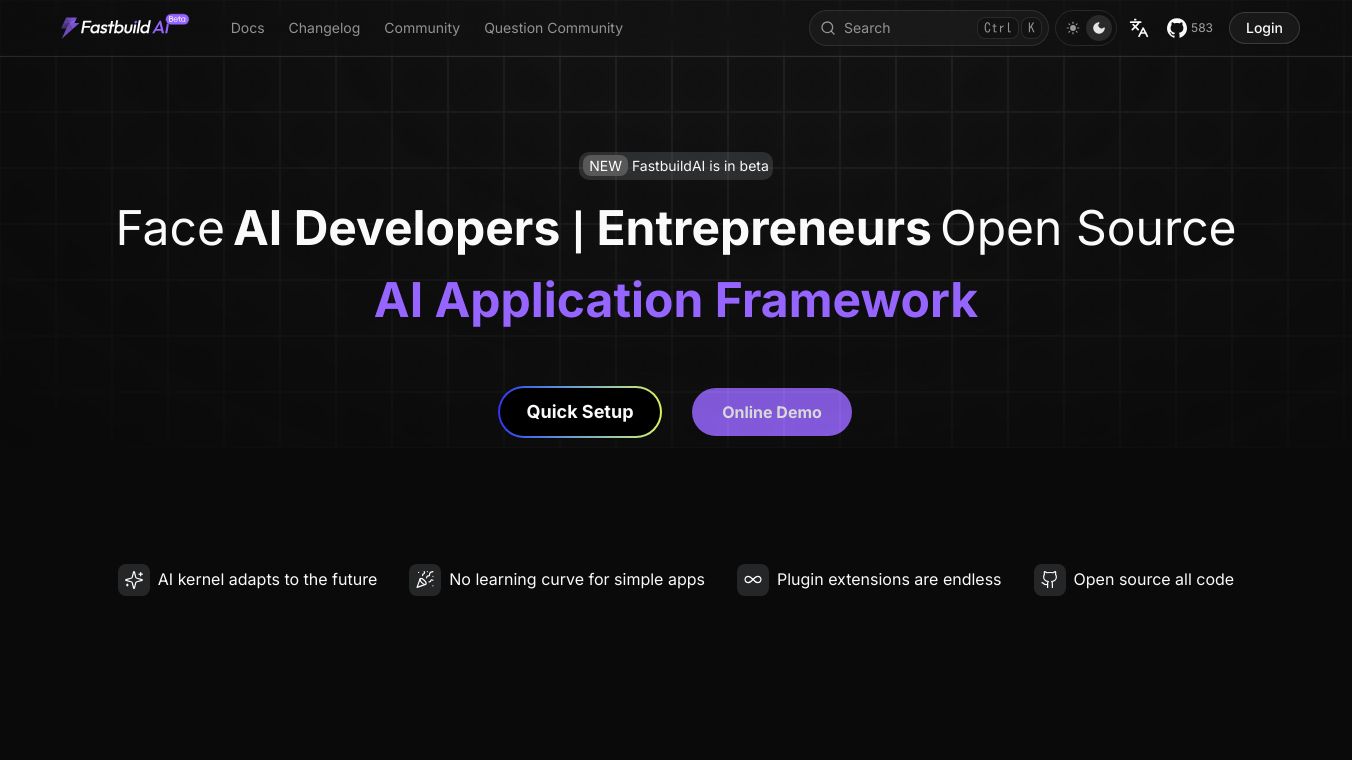Click the party popper icon
Screen dimensions: 1352x760
[425, 580]
